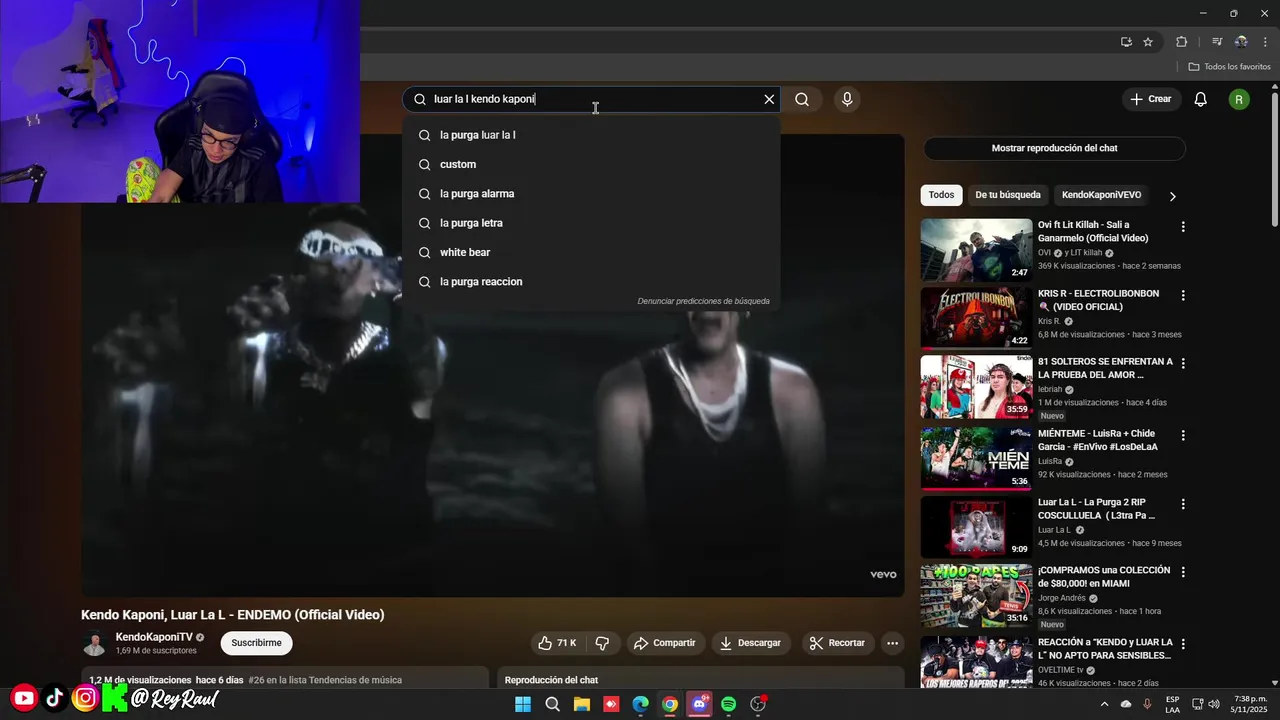The height and width of the screenshot is (720, 1280).
Task: Open the media controls music icon in toolbar
Action: coord(1217,42)
